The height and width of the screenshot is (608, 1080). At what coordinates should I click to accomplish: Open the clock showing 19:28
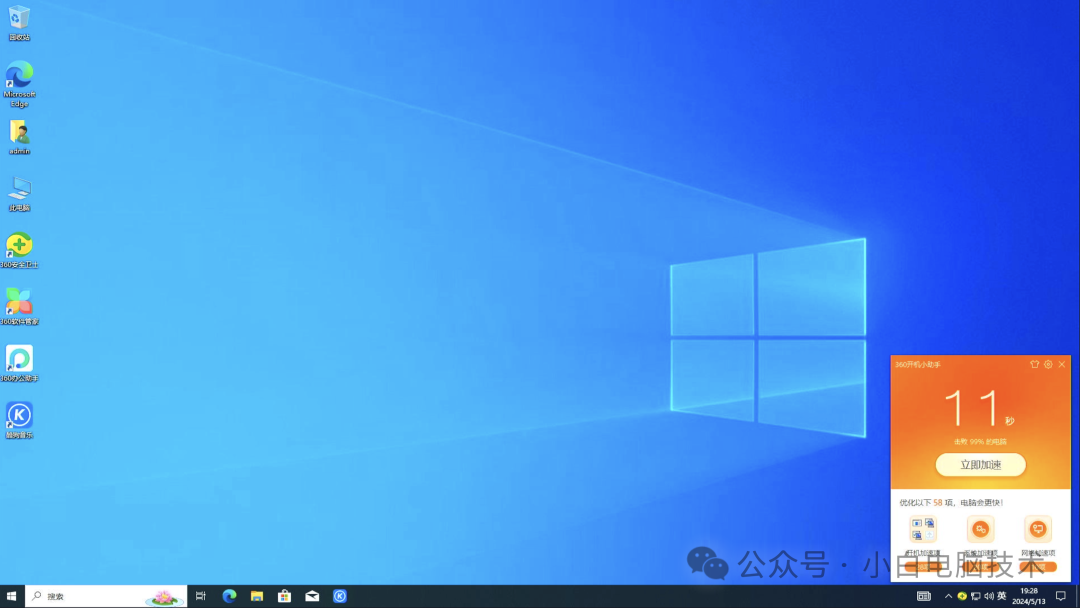pyautogui.click(x=1028, y=596)
